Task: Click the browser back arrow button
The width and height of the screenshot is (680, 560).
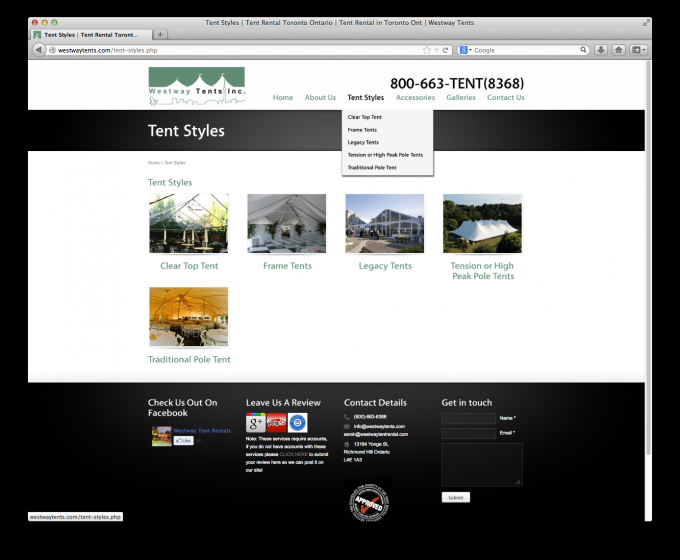Action: (39, 50)
